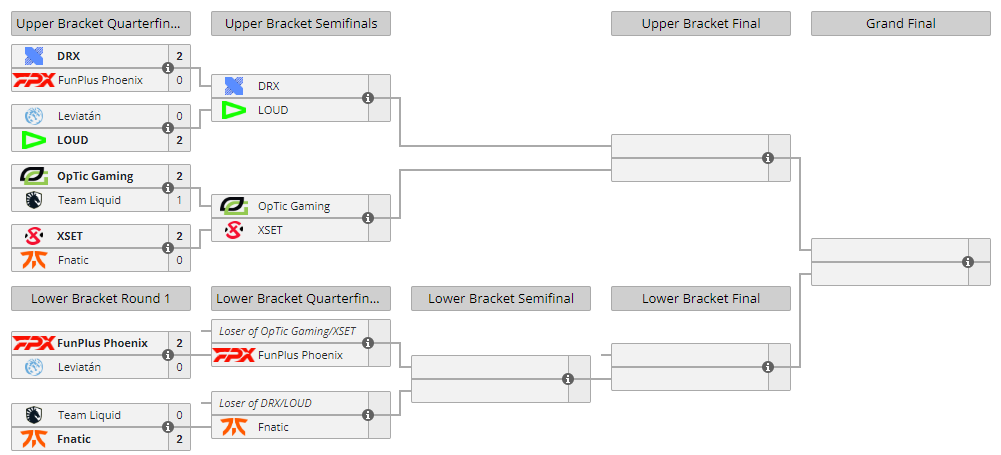Click OpTic Gaming logo in quarterfinals
This screenshot has width=1001, height=455.
click(x=33, y=176)
